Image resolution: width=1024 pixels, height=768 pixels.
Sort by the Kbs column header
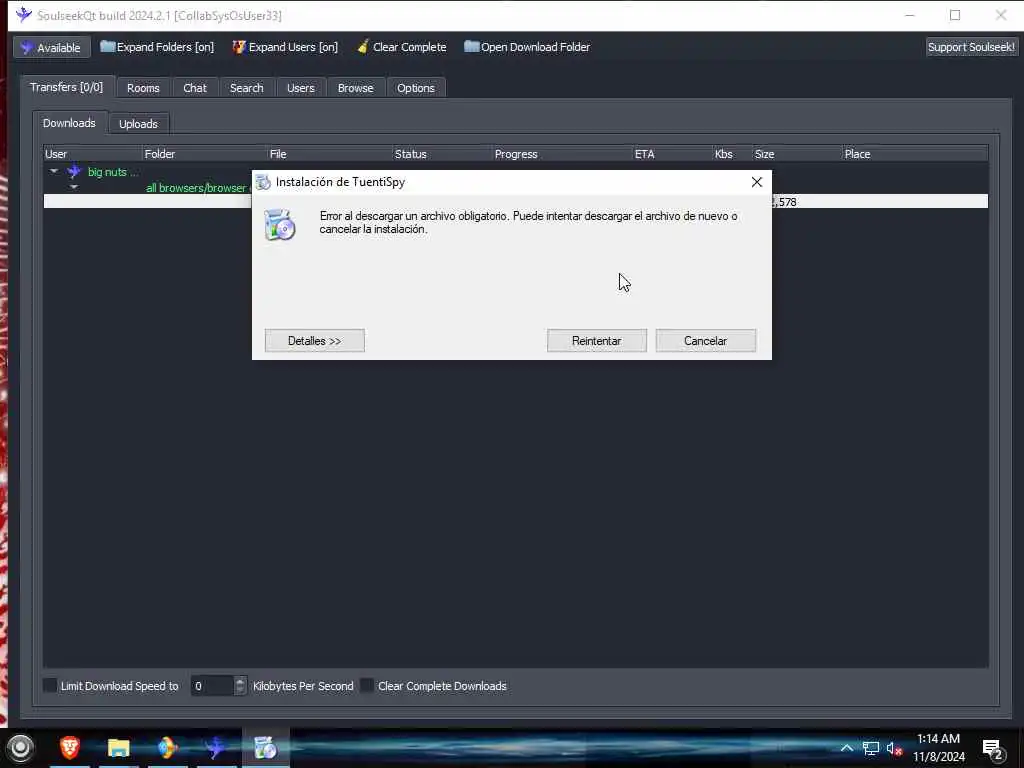732,154
